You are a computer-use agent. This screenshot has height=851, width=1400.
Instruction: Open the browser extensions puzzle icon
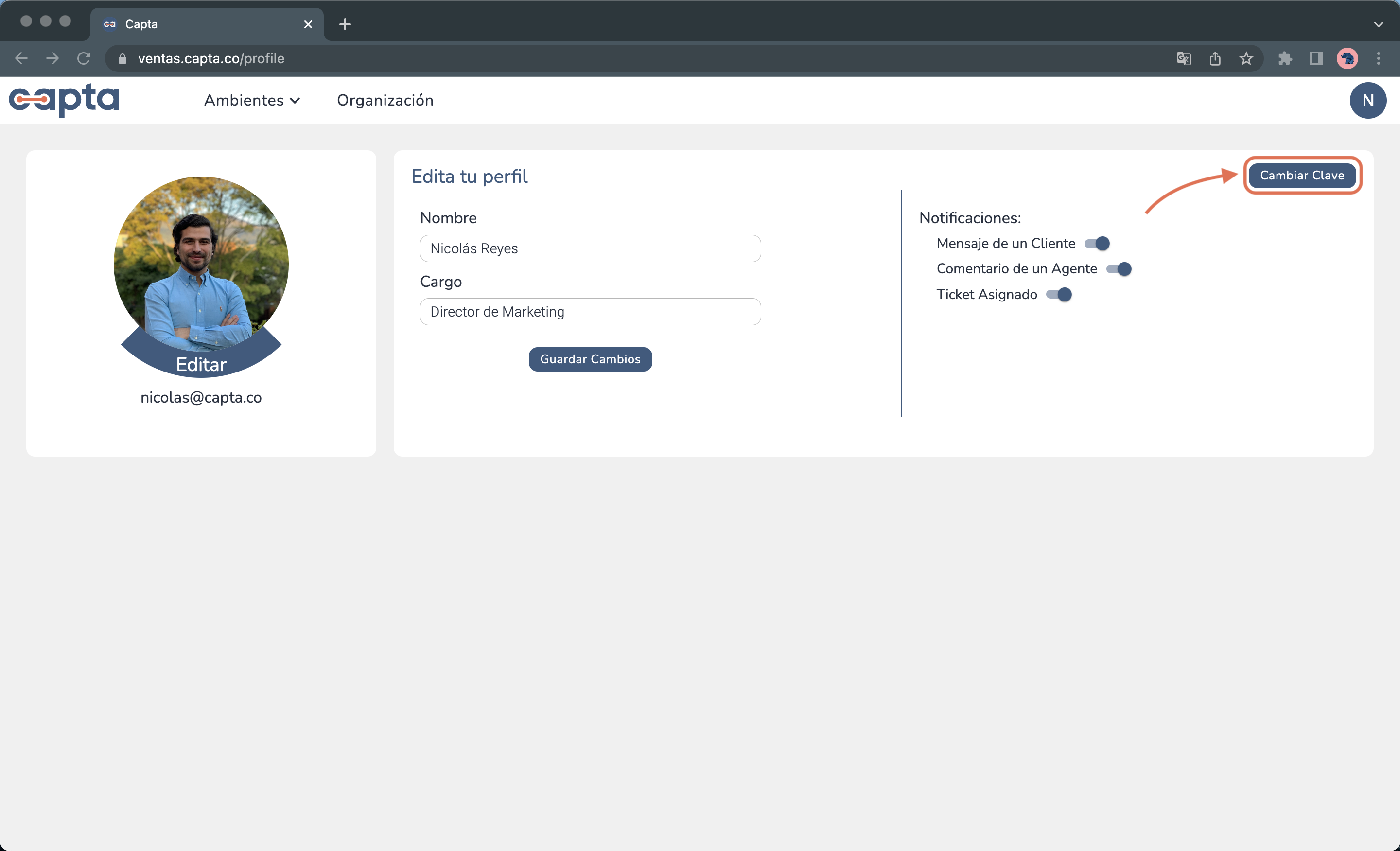coord(1285,58)
